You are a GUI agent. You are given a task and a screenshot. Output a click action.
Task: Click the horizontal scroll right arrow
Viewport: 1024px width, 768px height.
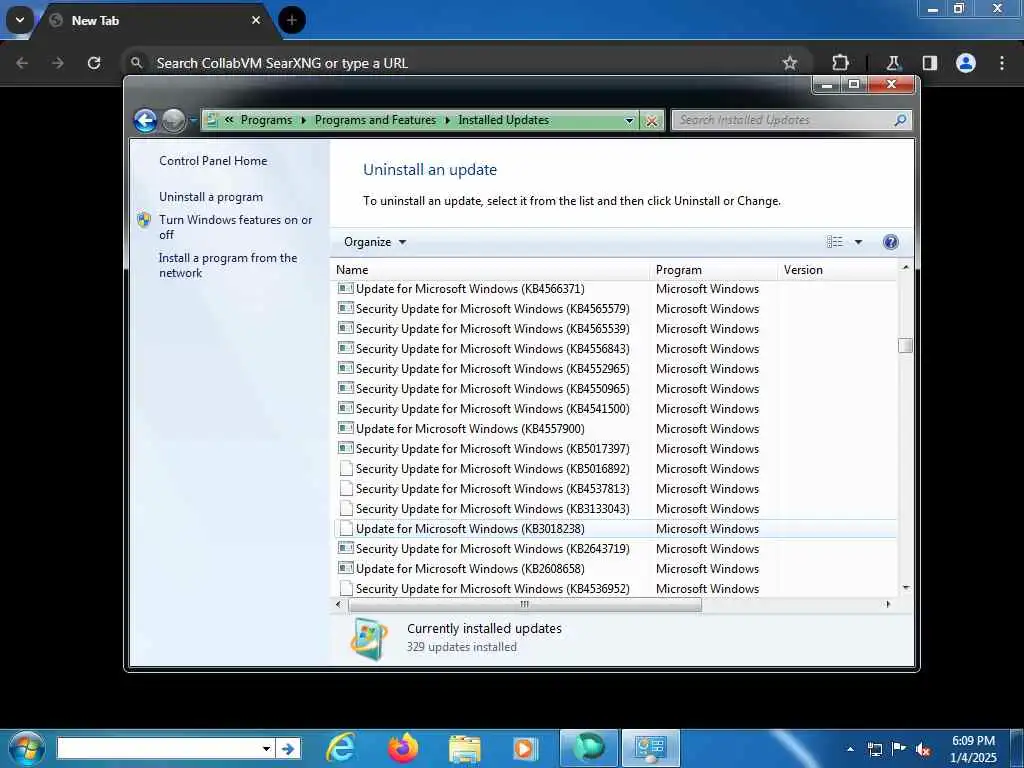pos(888,605)
